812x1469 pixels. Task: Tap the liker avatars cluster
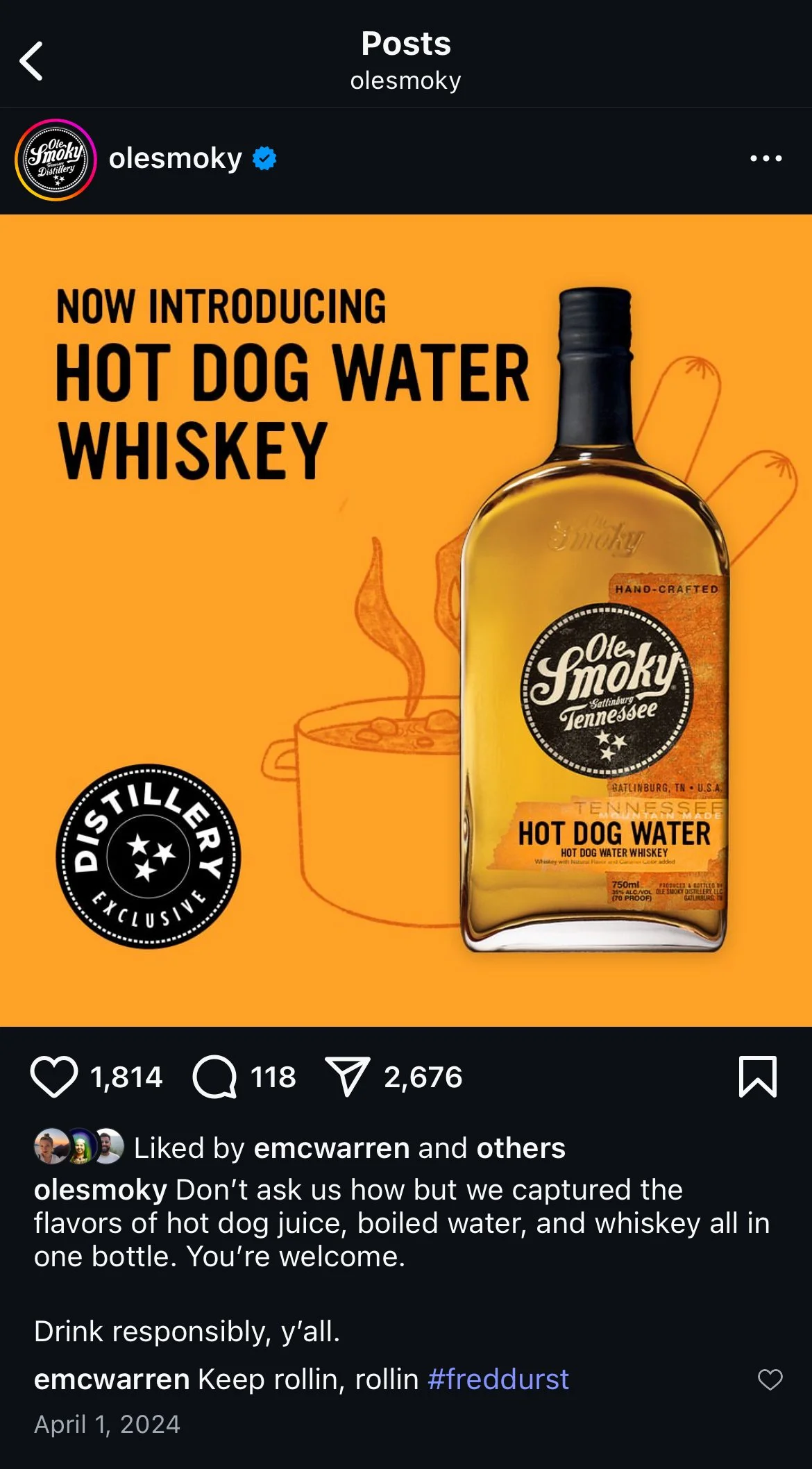point(79,1146)
